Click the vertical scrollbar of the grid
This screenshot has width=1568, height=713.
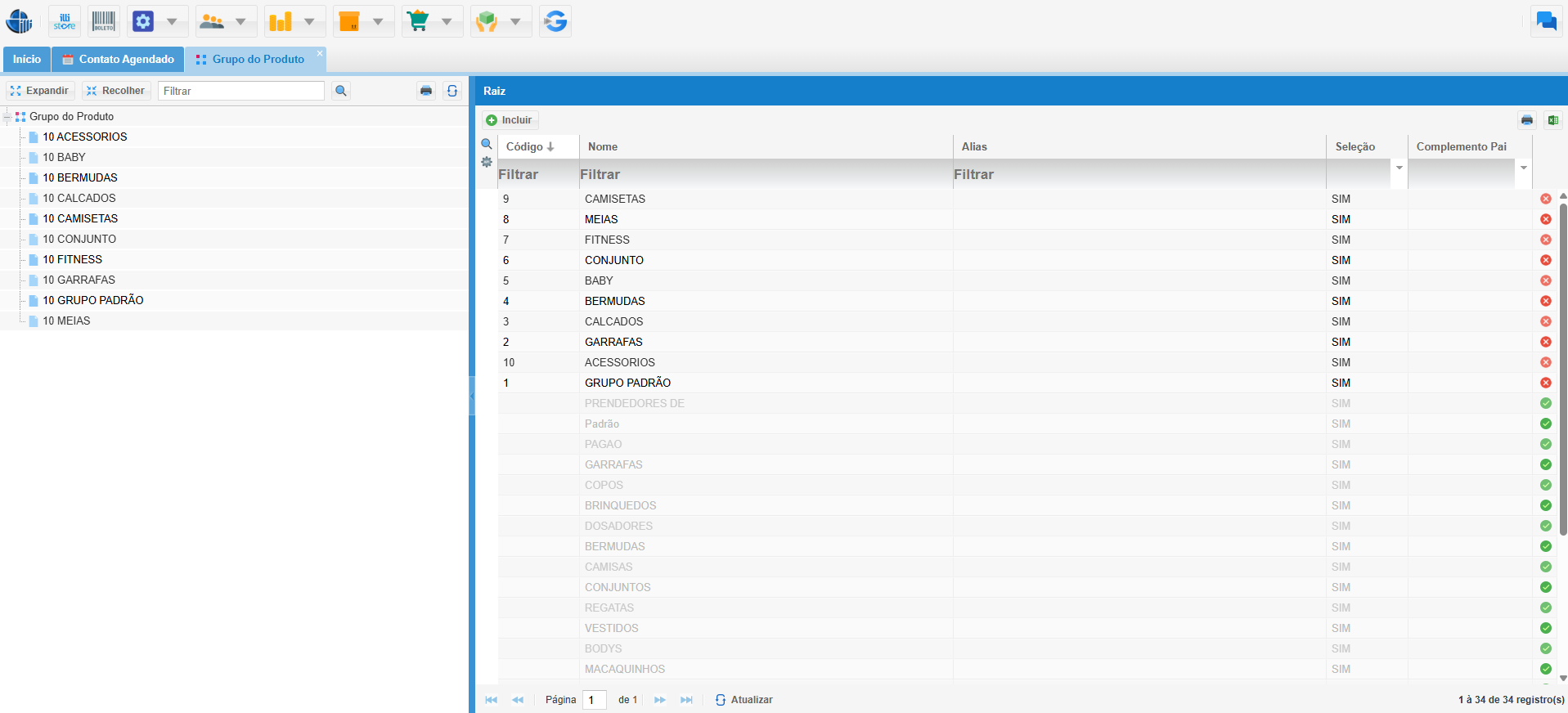(1562, 368)
